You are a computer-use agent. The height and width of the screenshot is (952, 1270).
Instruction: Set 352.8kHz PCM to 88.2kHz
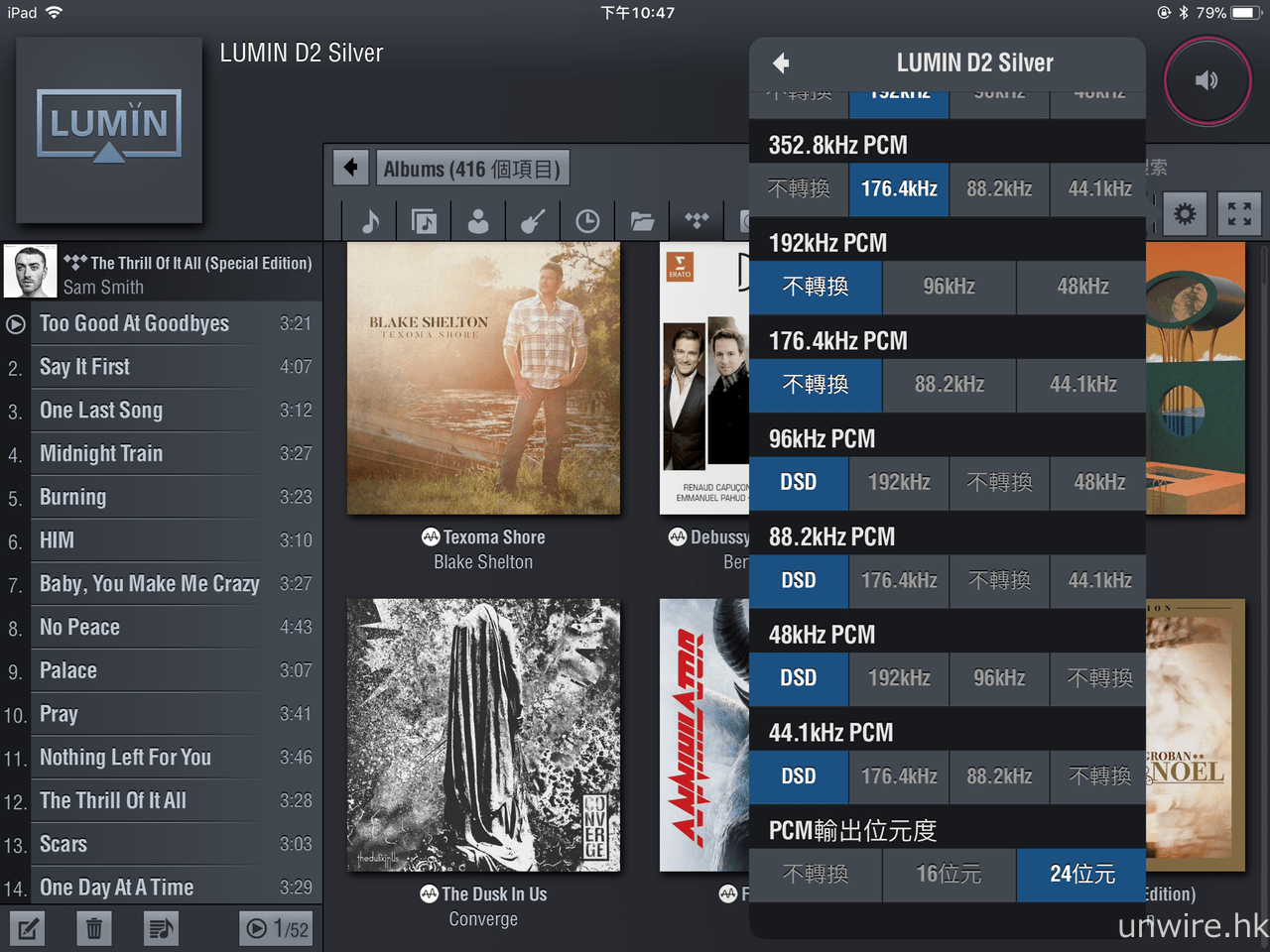(x=999, y=188)
